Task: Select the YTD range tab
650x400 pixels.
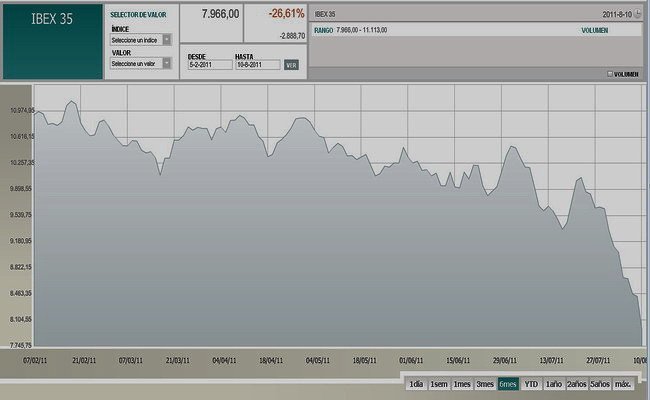Action: [531, 384]
